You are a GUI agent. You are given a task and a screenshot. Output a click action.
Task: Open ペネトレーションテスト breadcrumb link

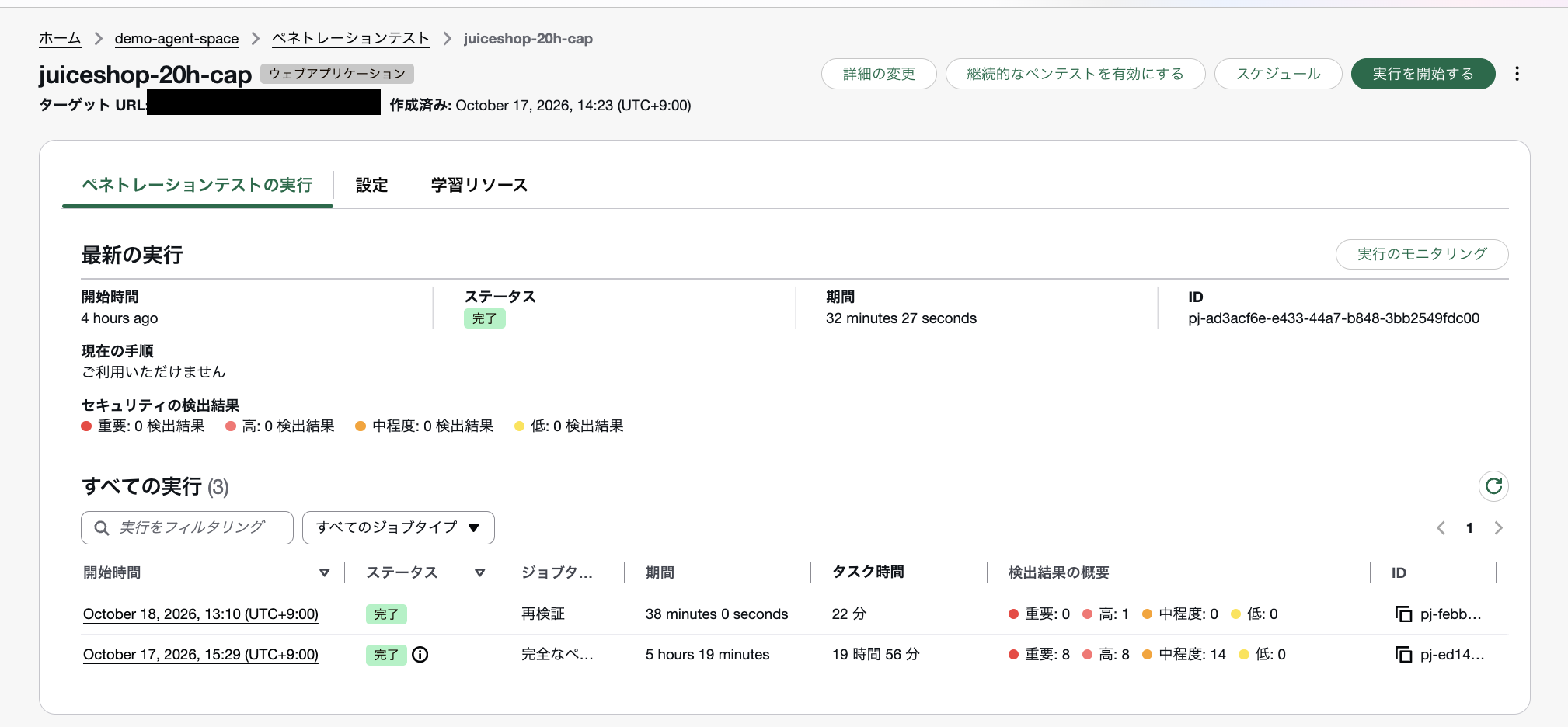tap(350, 39)
